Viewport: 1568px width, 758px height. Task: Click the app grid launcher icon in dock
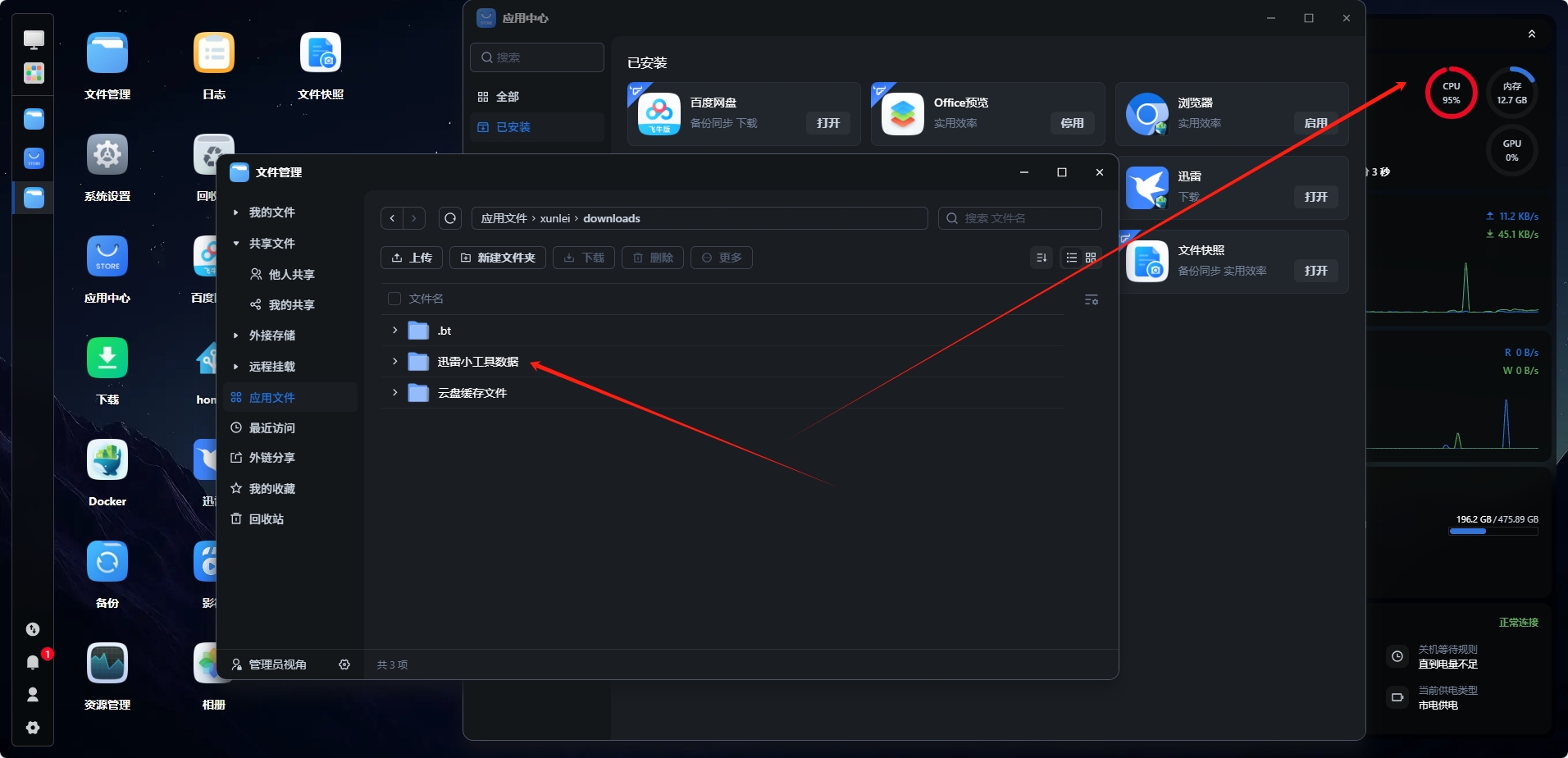[34, 73]
